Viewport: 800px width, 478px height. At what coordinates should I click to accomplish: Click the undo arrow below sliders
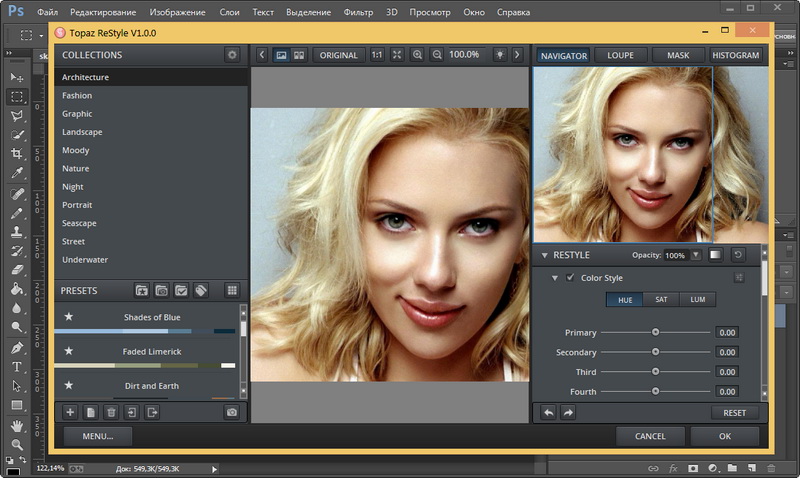point(549,412)
